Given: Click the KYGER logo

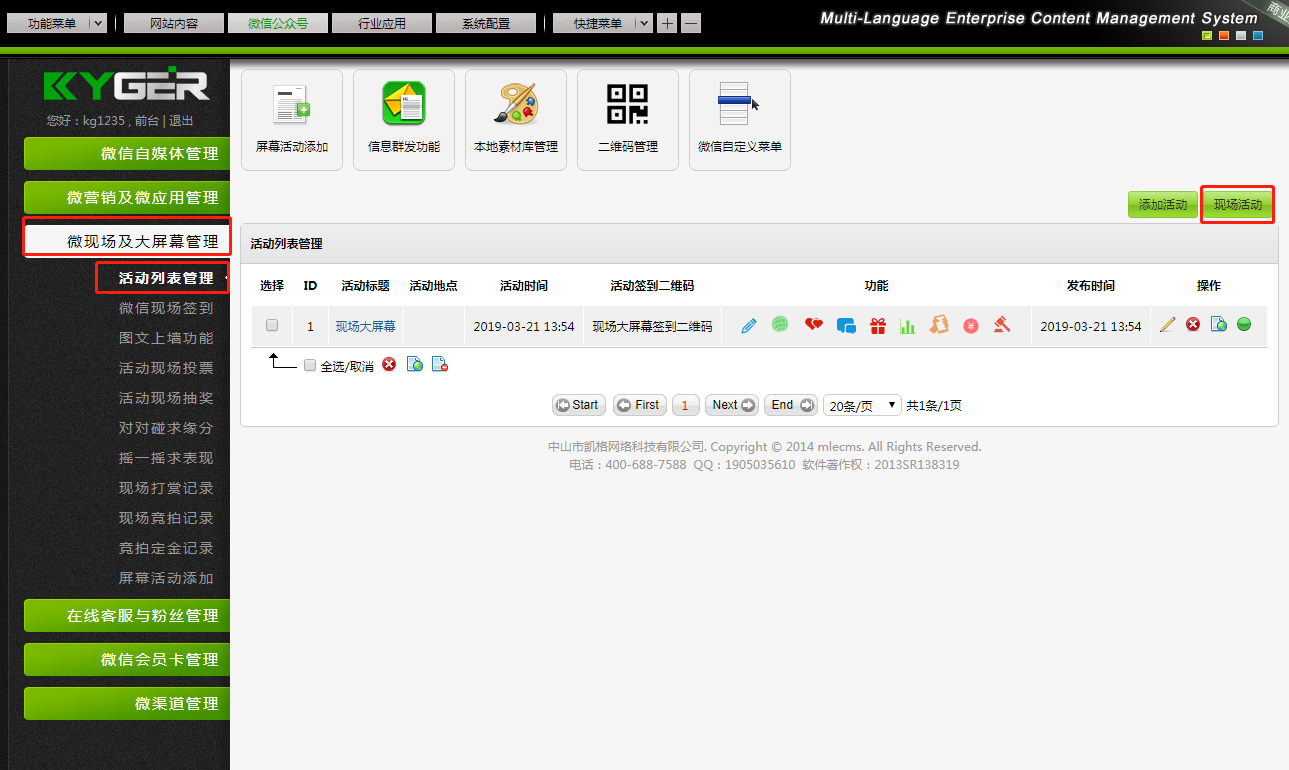Looking at the screenshot, I should 126,86.
